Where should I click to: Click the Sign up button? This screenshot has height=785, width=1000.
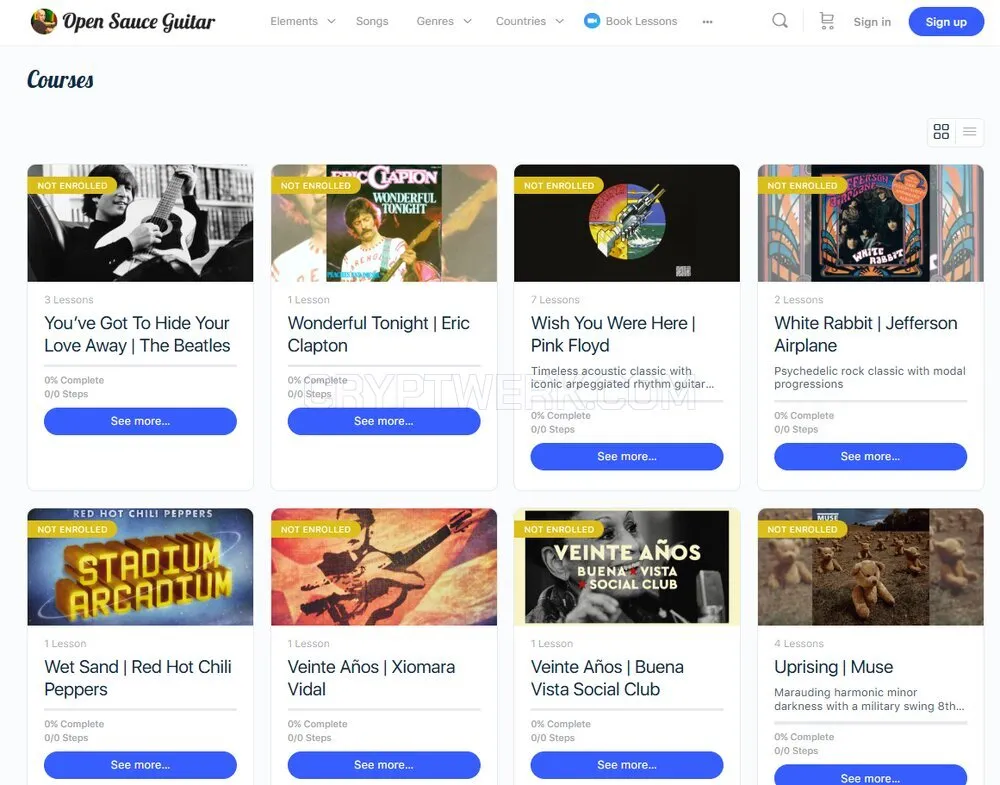tap(946, 22)
